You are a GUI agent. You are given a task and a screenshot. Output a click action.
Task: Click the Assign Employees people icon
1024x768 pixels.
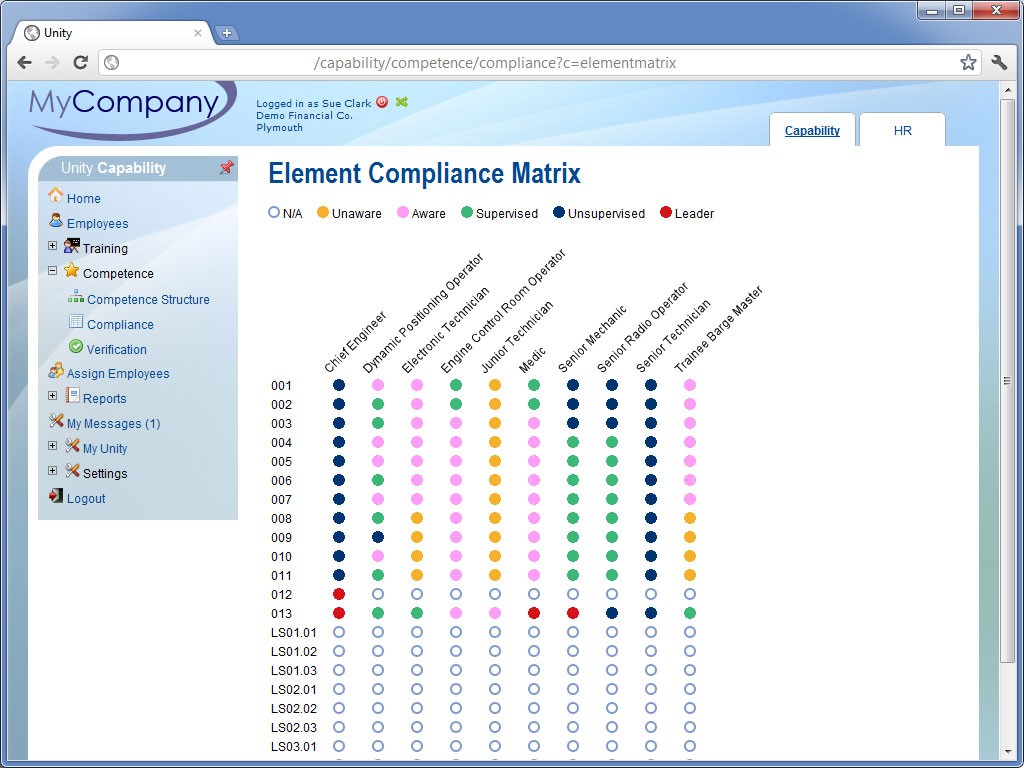56,371
